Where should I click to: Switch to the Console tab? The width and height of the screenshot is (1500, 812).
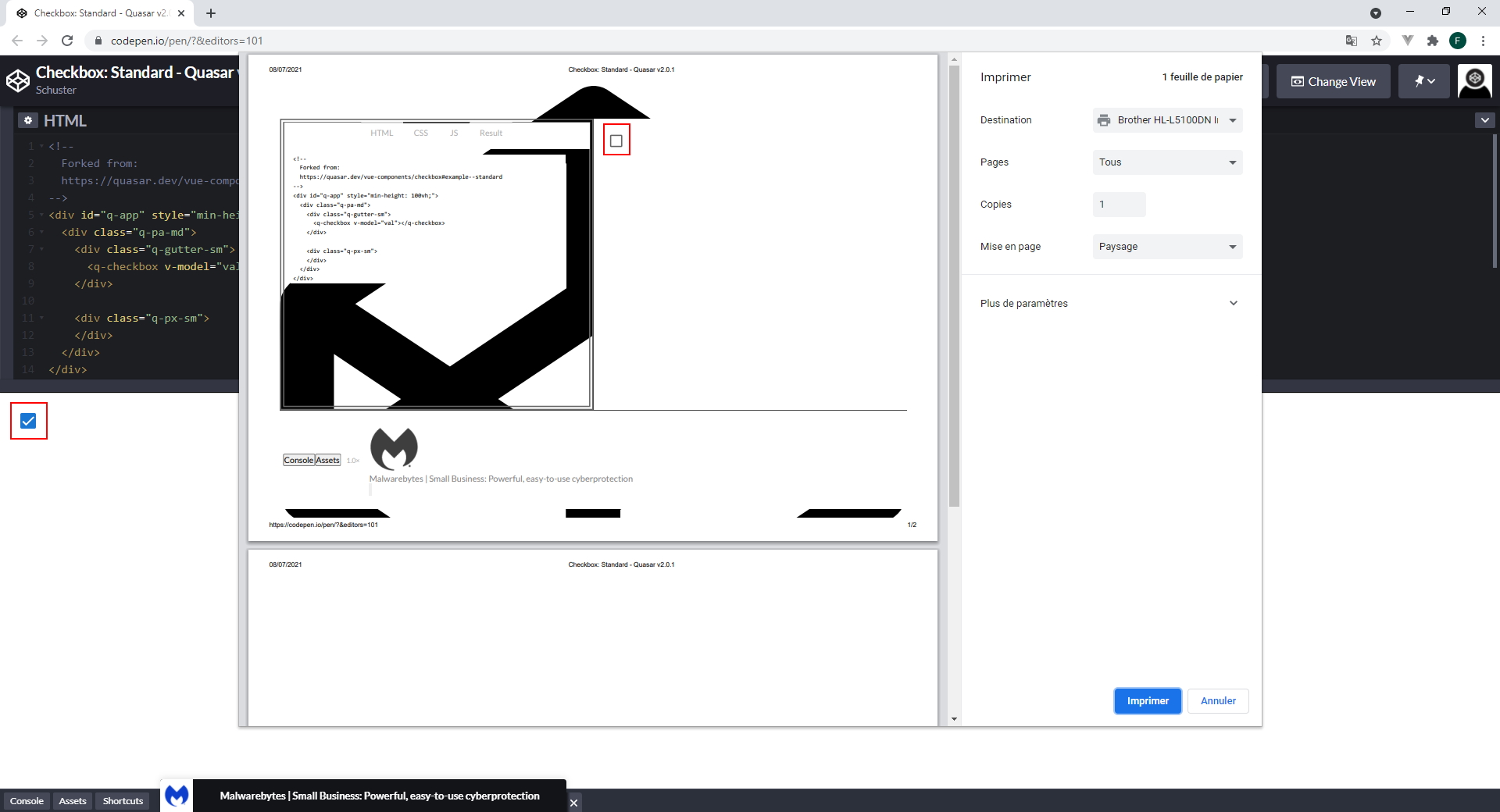(27, 800)
